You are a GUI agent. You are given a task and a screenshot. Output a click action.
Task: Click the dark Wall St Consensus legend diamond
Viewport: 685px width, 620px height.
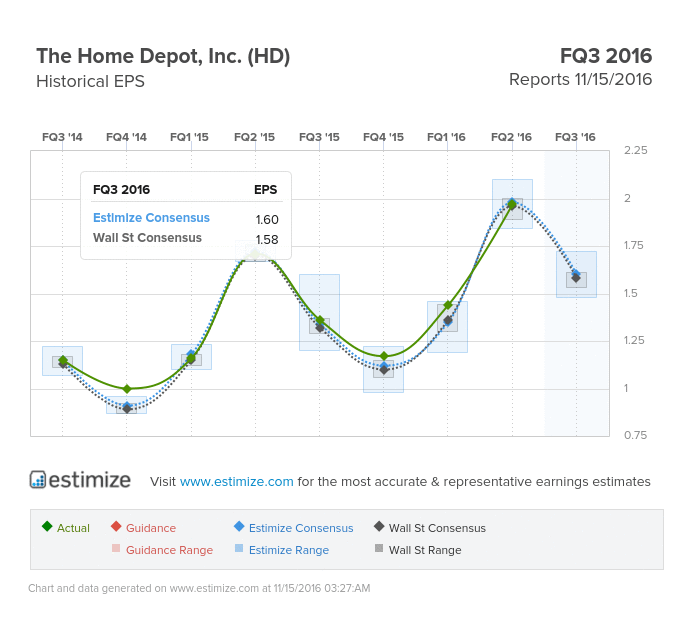379,526
